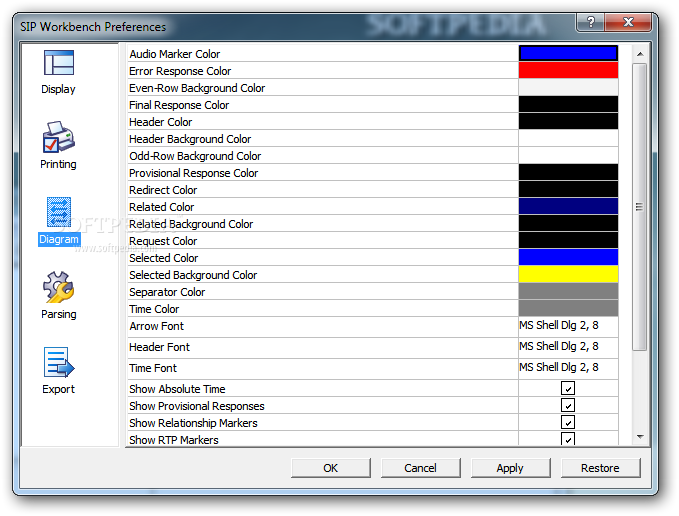Change the Odd-Row Background Color swatch

pyautogui.click(x=568, y=155)
